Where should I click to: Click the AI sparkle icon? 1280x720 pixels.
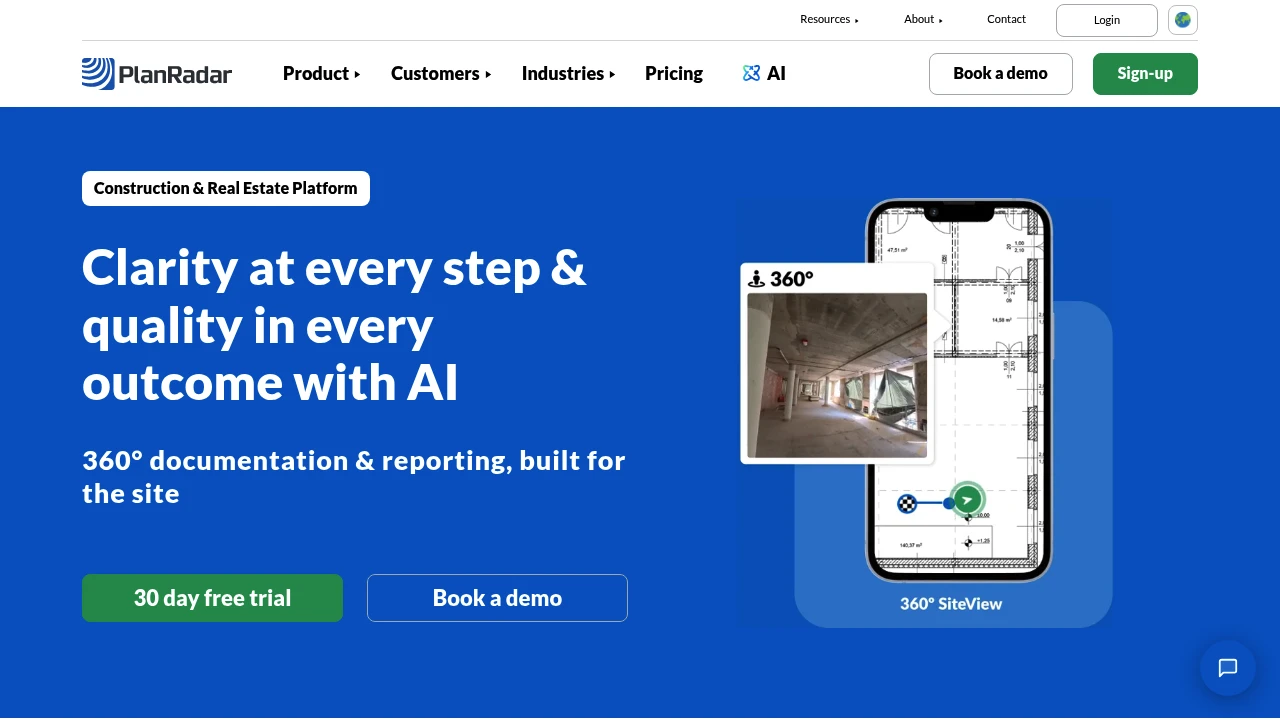click(752, 73)
